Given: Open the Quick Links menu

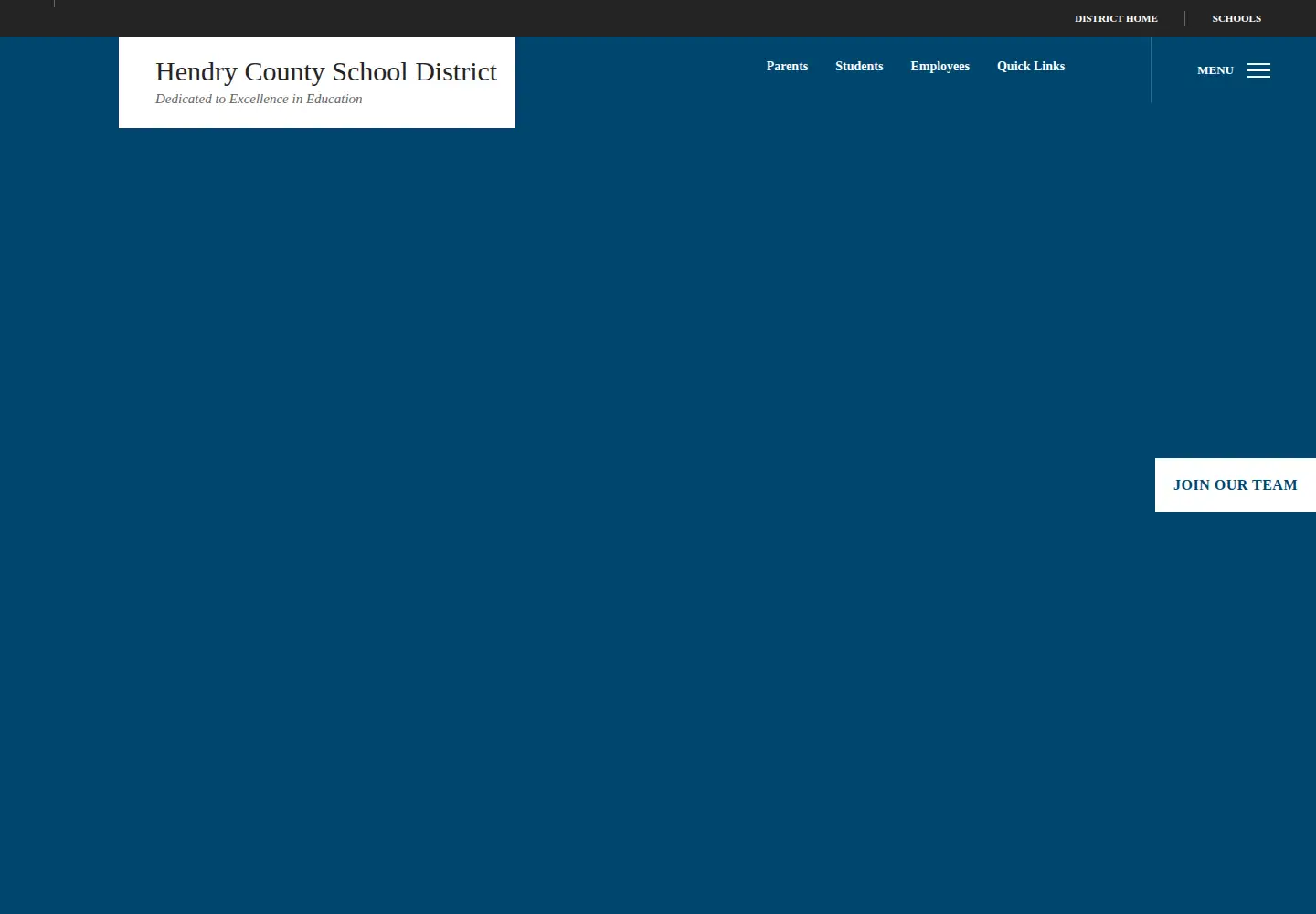Looking at the screenshot, I should 1031,66.
